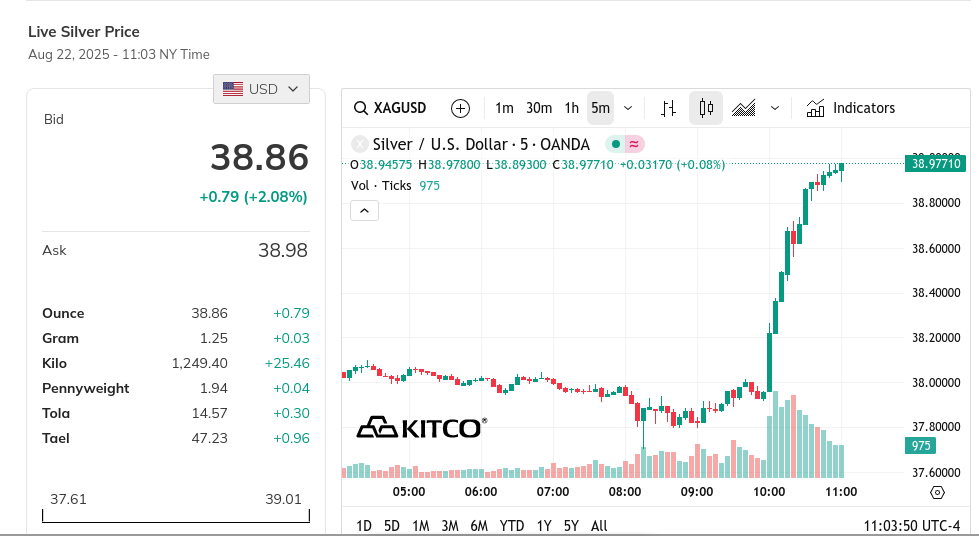The image size is (979, 536).
Task: Click the Kilo change +25.46
Action: click(287, 363)
